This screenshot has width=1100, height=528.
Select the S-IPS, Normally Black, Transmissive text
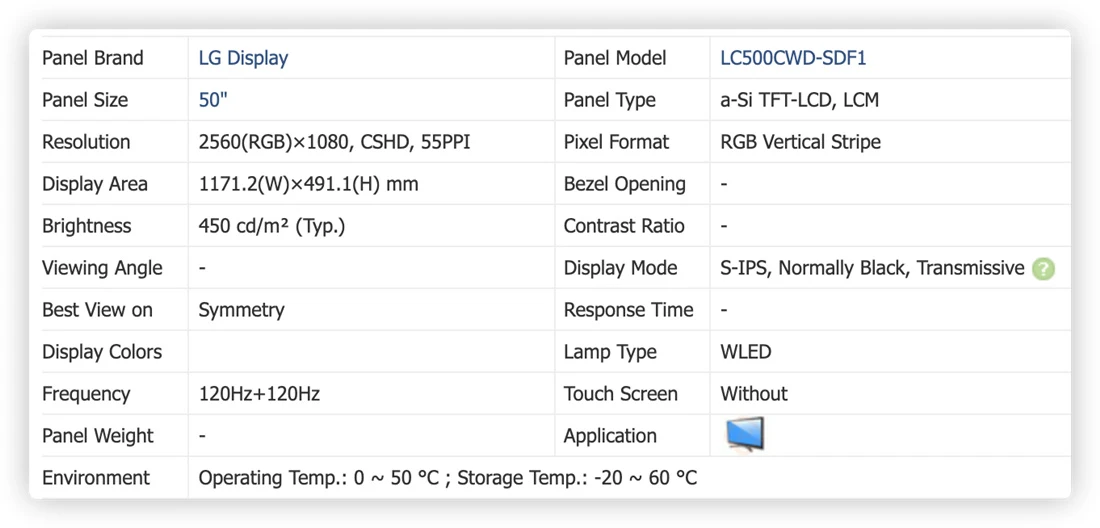(873, 269)
